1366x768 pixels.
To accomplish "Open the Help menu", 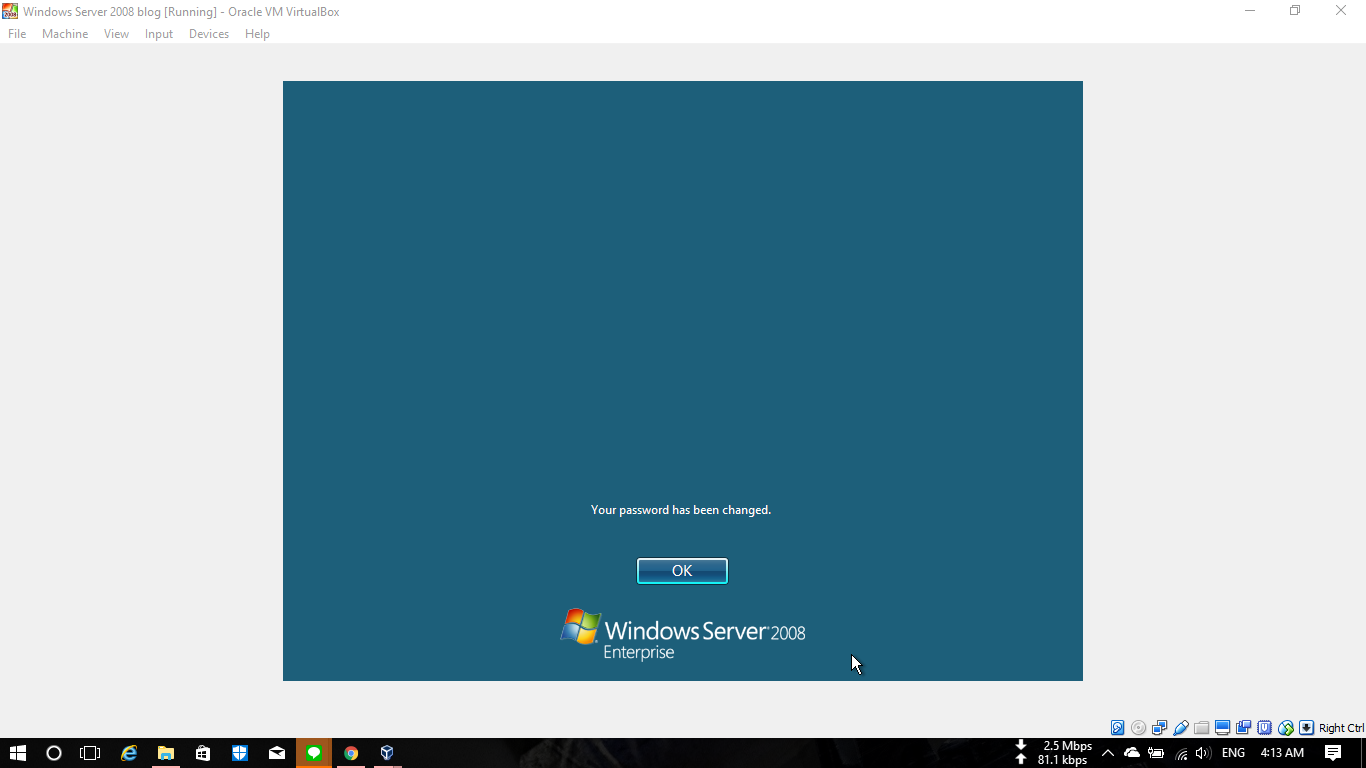I will tap(257, 33).
